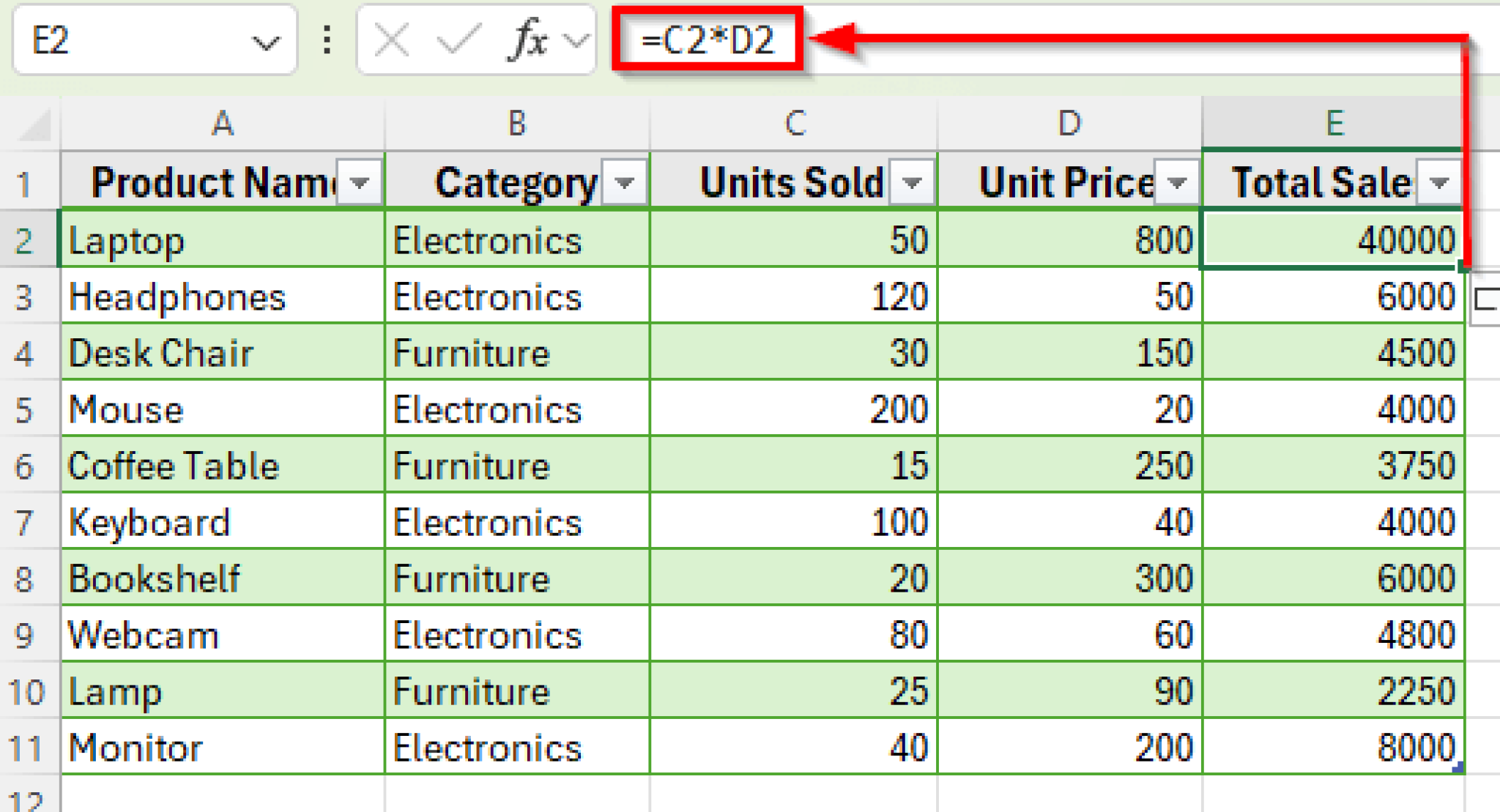The width and height of the screenshot is (1500, 812).
Task: Click the Cancel (X) icon beside formula bar
Action: coord(392,40)
